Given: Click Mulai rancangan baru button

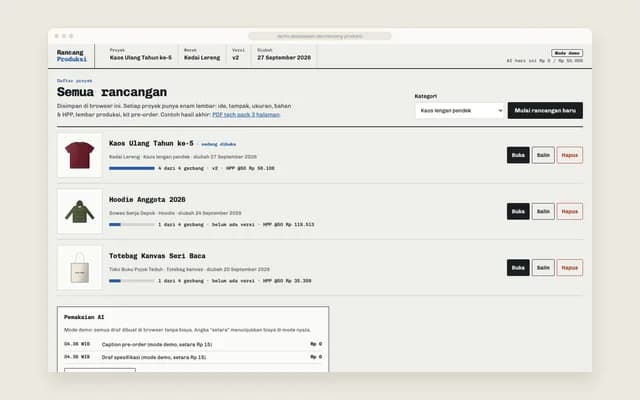Looking at the screenshot, I should coord(545,111).
